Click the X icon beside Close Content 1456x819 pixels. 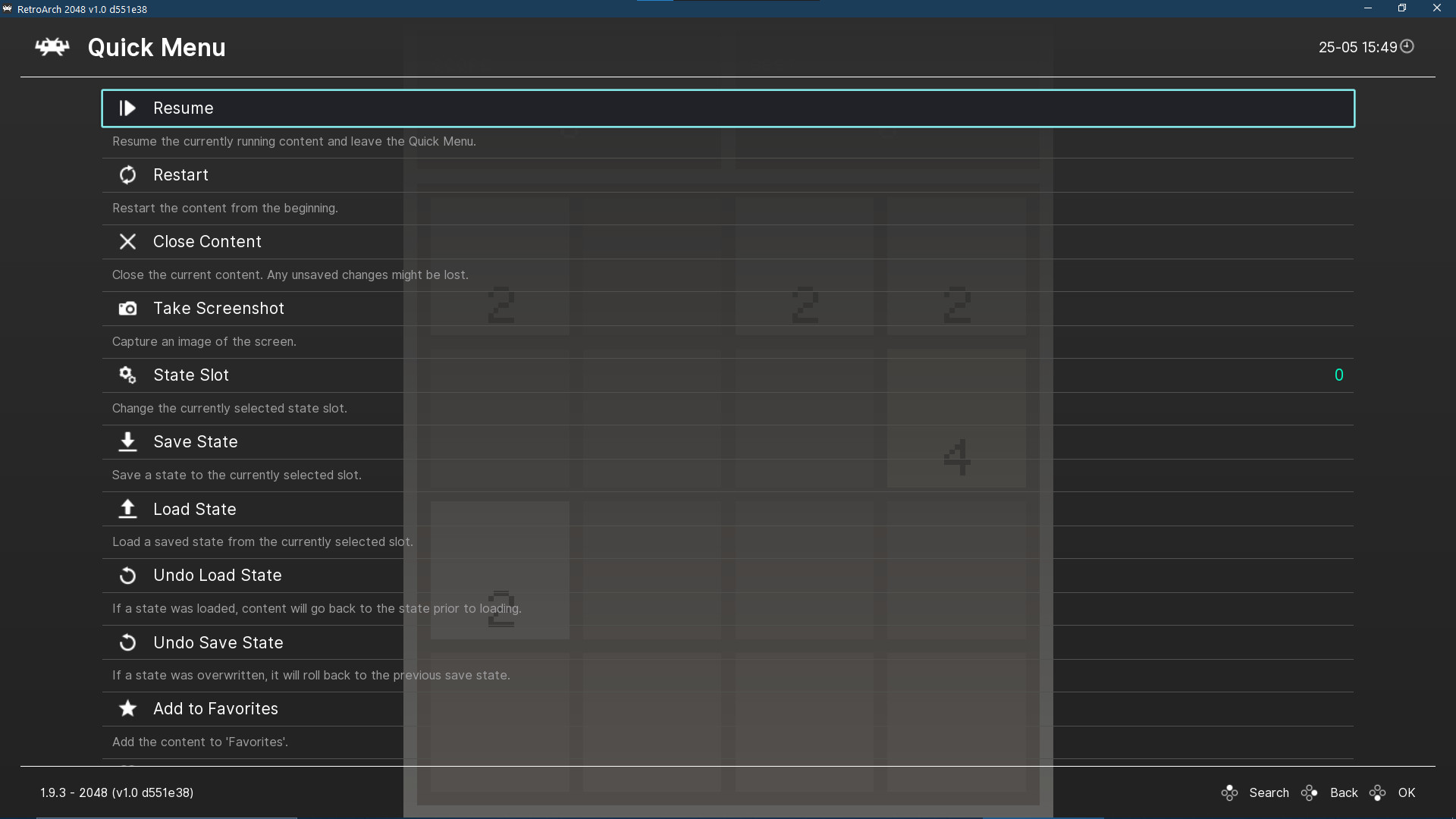(x=127, y=241)
